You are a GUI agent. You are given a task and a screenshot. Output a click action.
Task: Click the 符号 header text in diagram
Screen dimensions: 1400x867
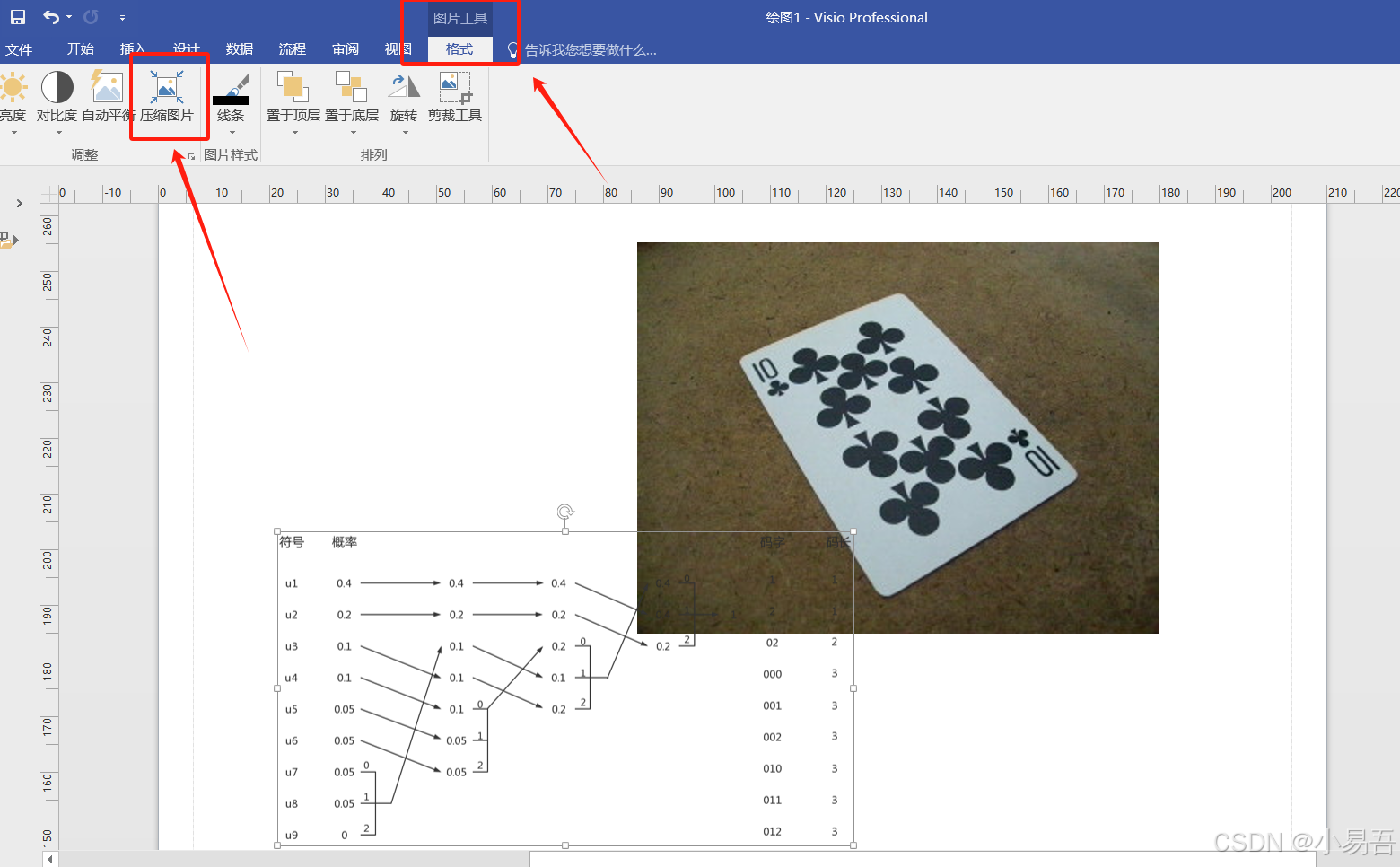[x=292, y=542]
